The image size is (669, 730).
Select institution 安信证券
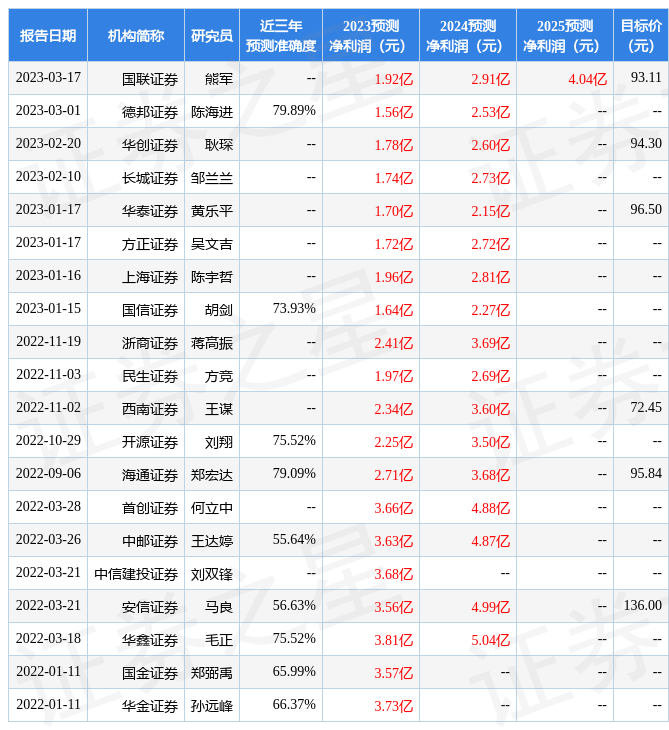150,608
